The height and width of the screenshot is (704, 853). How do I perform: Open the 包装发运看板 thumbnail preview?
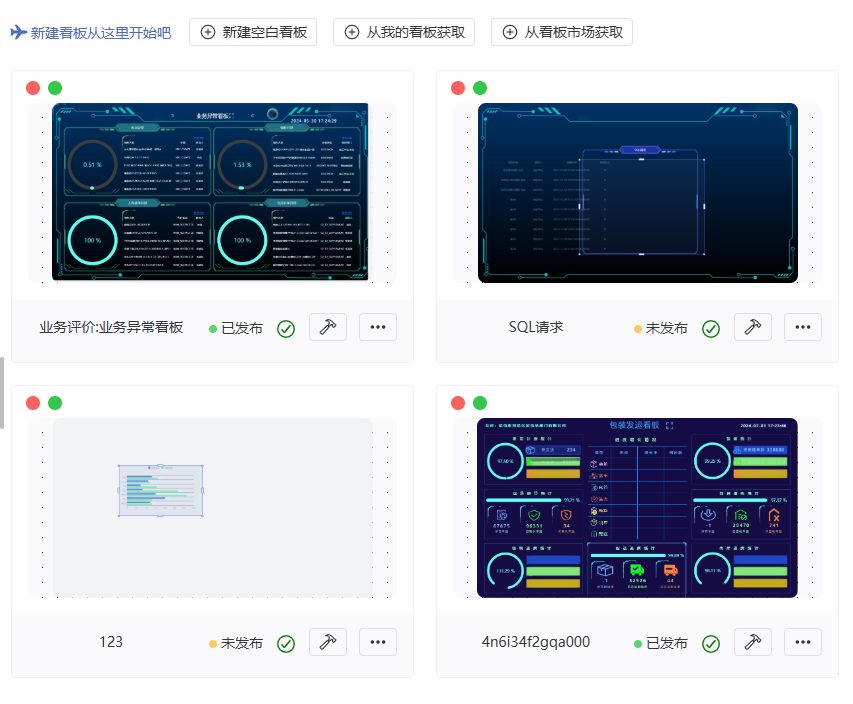tap(638, 508)
